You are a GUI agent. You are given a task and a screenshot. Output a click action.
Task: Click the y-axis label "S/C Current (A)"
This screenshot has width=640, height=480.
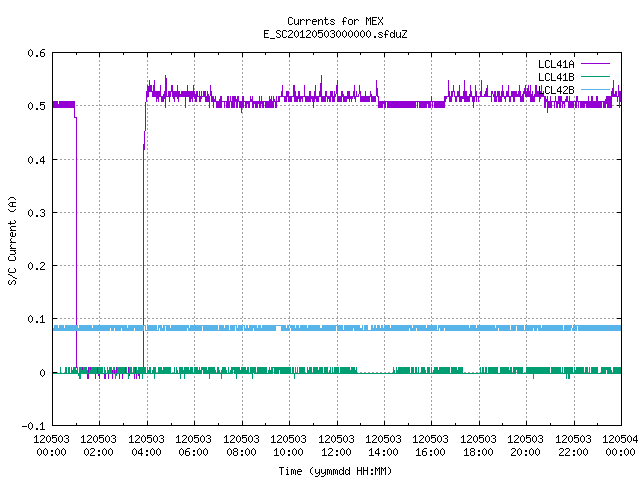click(12, 241)
